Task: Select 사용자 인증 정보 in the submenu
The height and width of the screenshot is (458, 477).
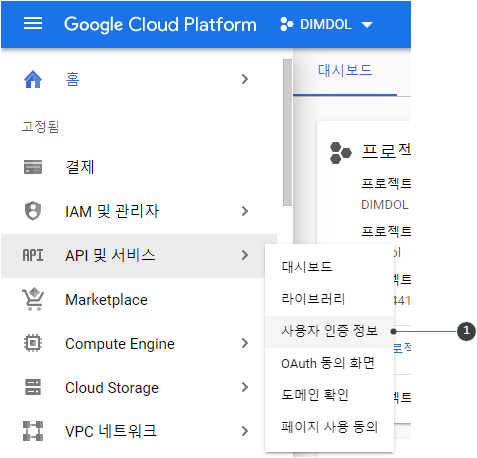Action: 329,331
